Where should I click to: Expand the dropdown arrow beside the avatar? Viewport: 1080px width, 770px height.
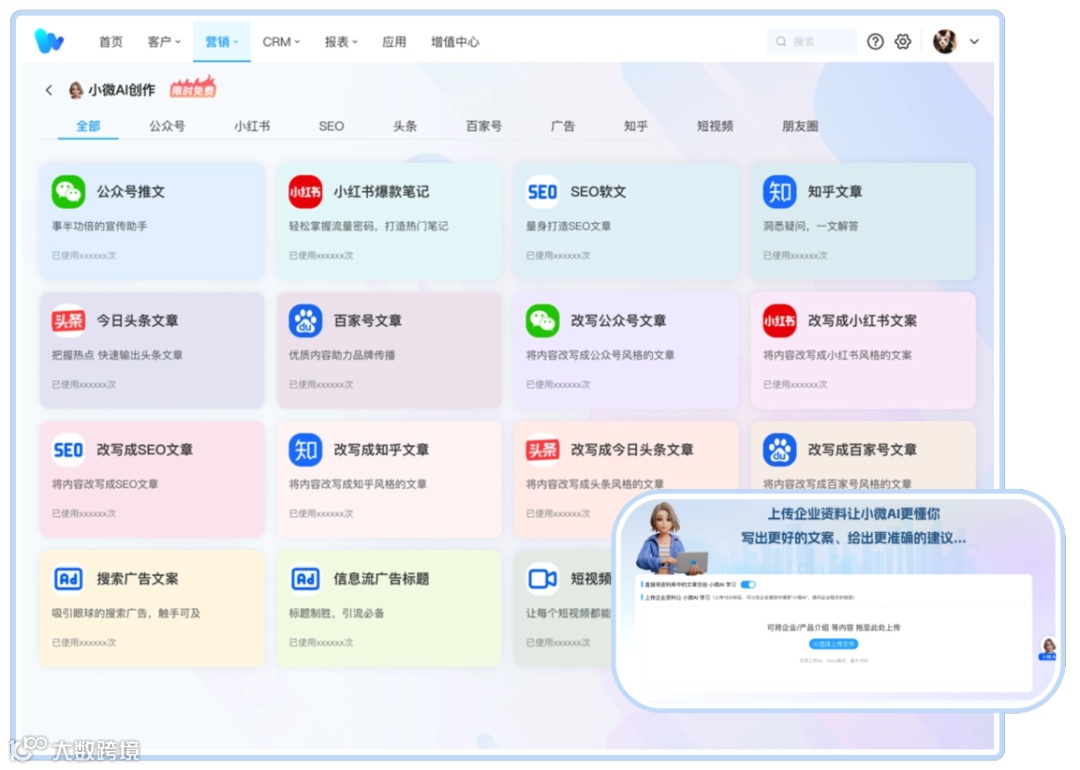(x=974, y=41)
